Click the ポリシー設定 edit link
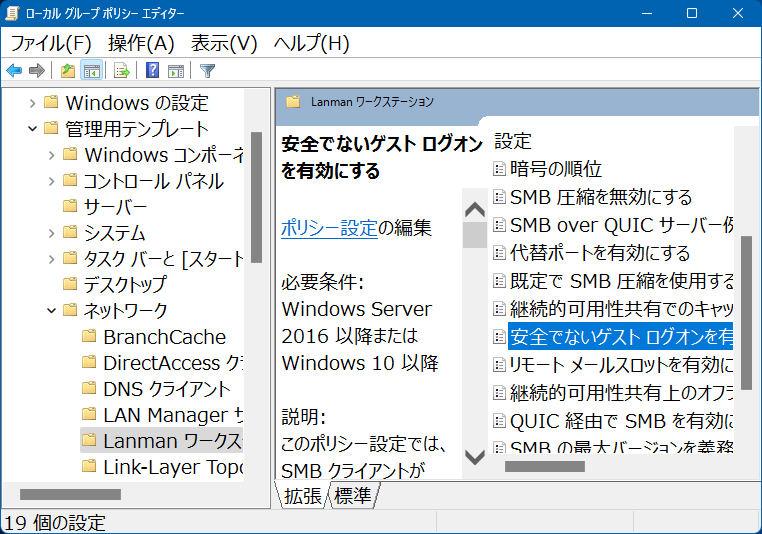 pos(329,227)
